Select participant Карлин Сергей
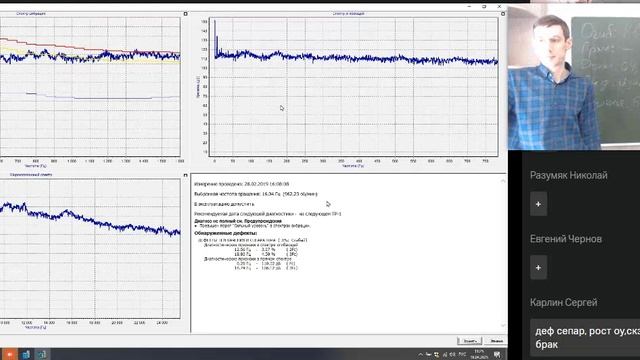 click(x=564, y=302)
